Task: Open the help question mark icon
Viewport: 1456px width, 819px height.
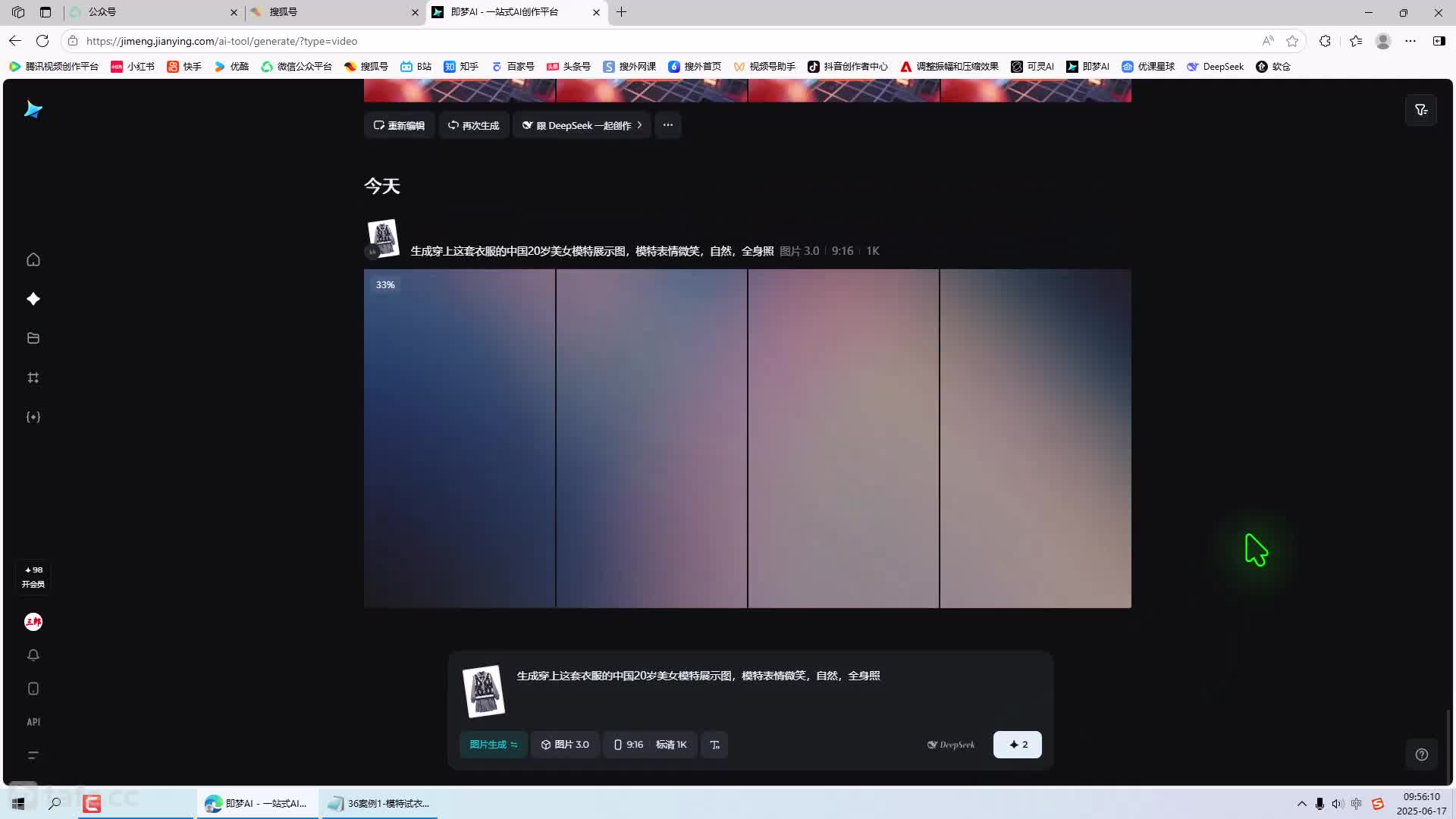Action: [x=1421, y=755]
